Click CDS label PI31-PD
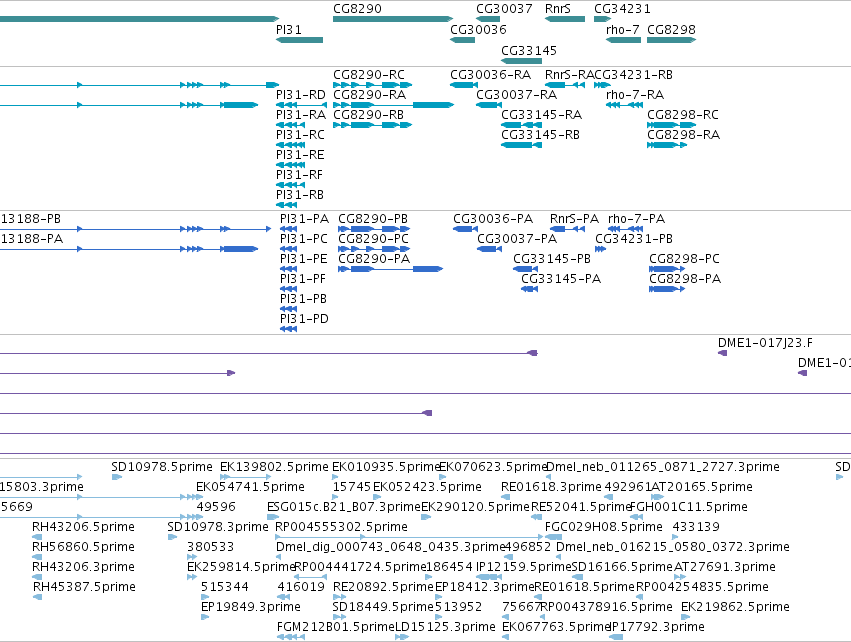The width and height of the screenshot is (851, 642). [x=304, y=319]
